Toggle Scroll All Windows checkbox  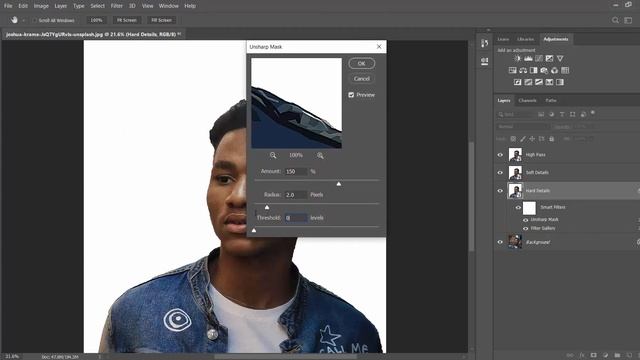point(34,20)
